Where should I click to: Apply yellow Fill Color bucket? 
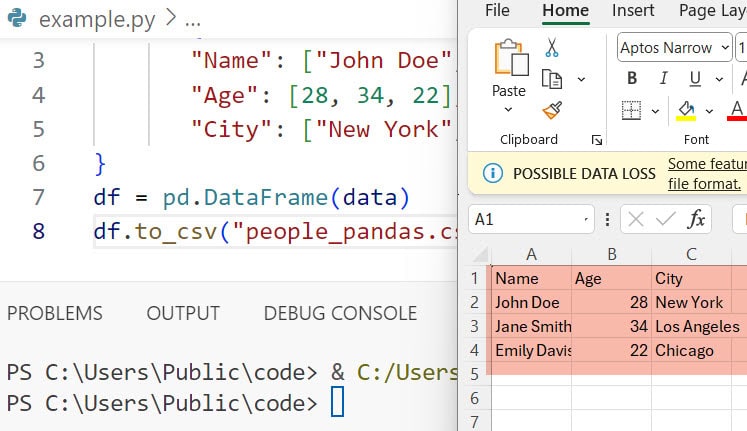[686, 110]
